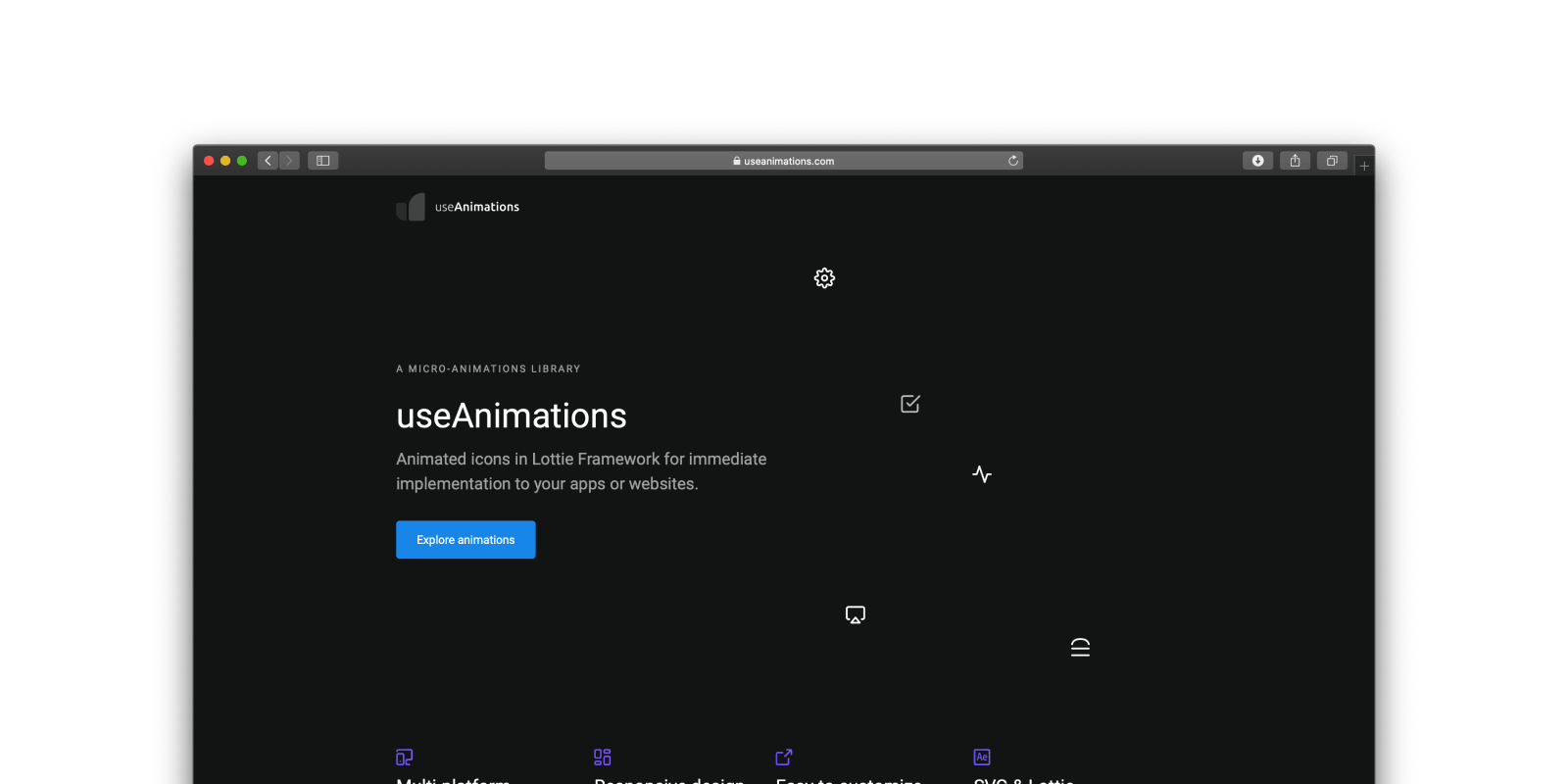Toggle the Safari sidebar
This screenshot has width=1568, height=784.
[322, 161]
